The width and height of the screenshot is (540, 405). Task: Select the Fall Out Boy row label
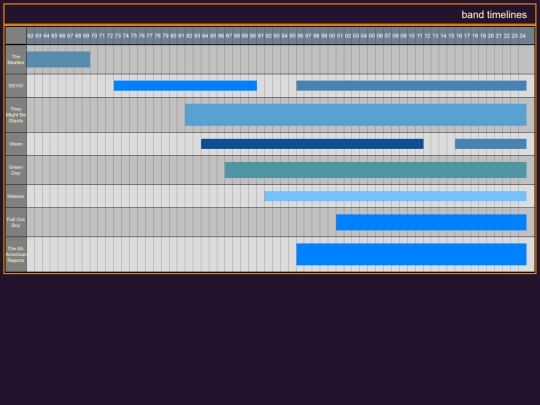(x=16, y=222)
